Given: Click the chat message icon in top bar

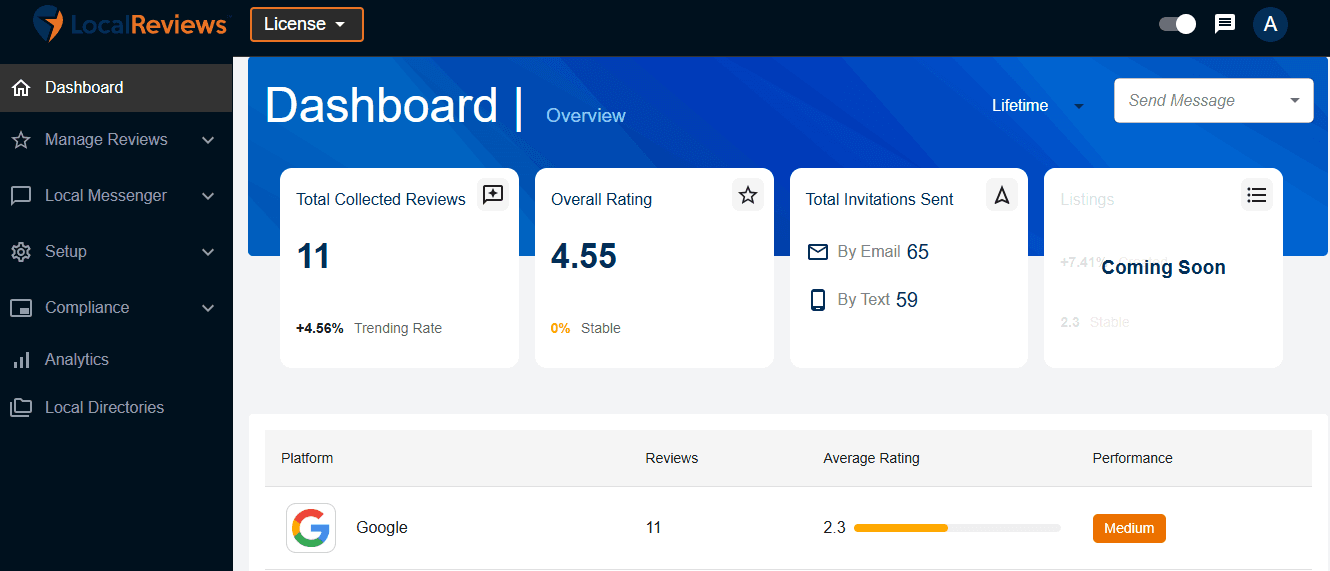Looking at the screenshot, I should click(1225, 24).
